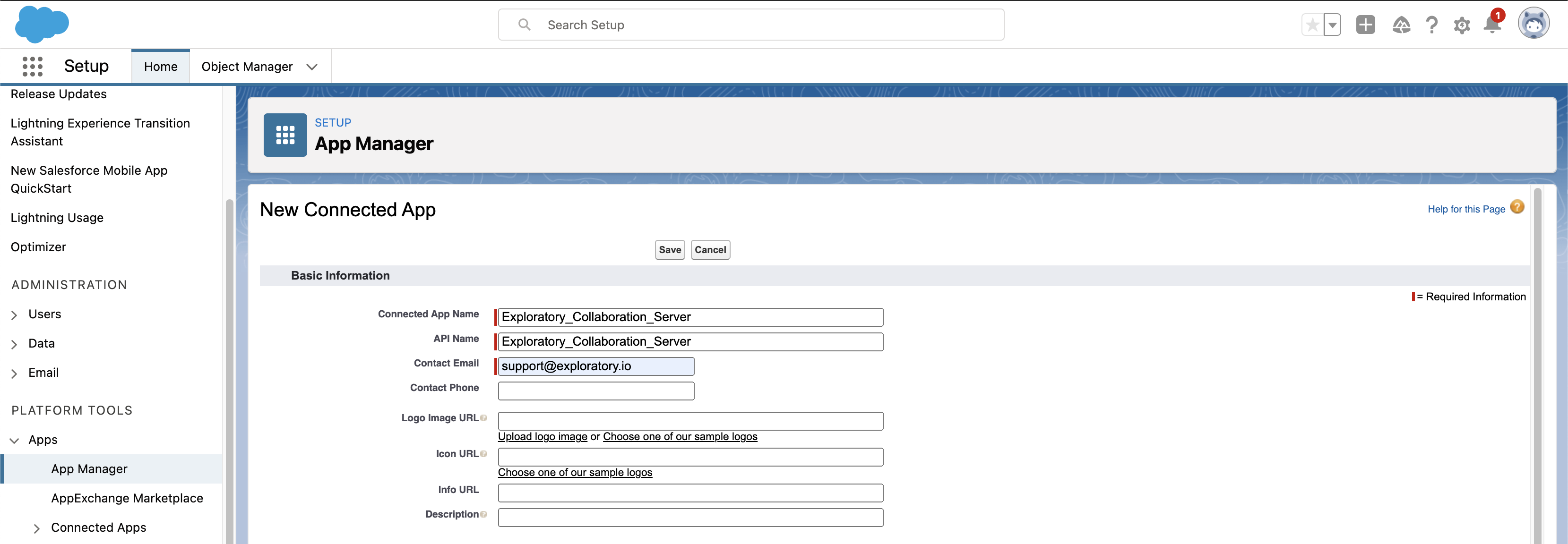Expand Connected Apps in sidebar
This screenshot has height=544, width=1568.
(x=36, y=528)
